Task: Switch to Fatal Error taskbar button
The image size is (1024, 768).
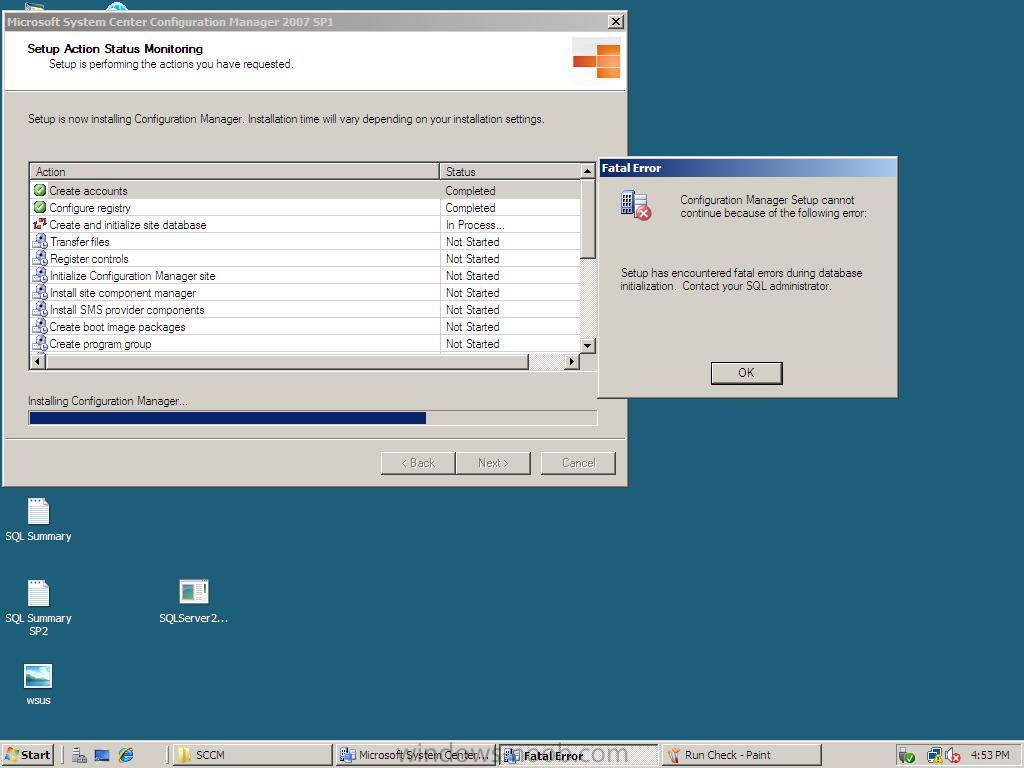Action: pos(579,755)
